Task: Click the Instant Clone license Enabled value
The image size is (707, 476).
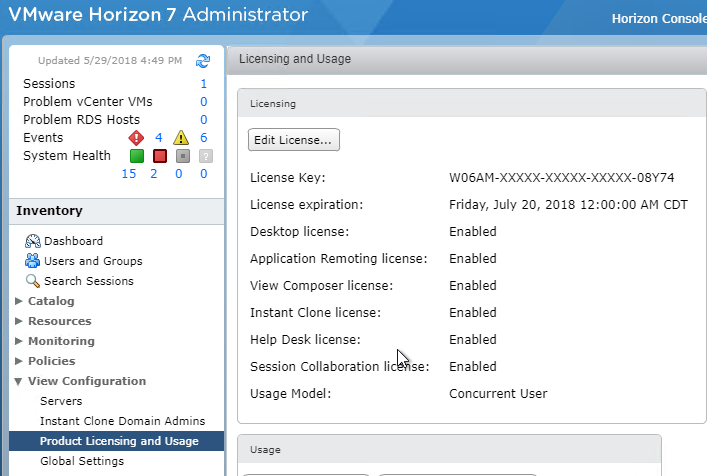Action: 473,312
